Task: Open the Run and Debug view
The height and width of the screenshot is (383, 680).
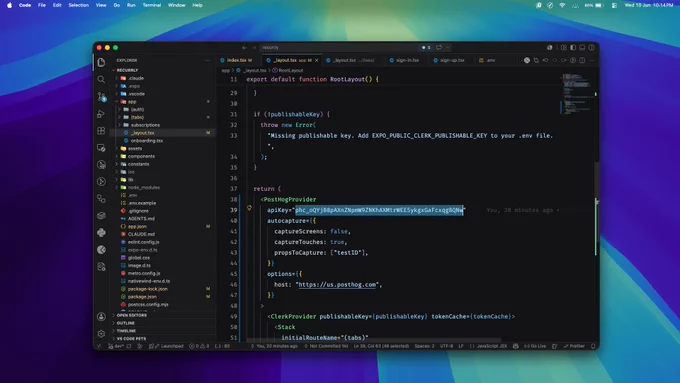Action: pos(101,114)
